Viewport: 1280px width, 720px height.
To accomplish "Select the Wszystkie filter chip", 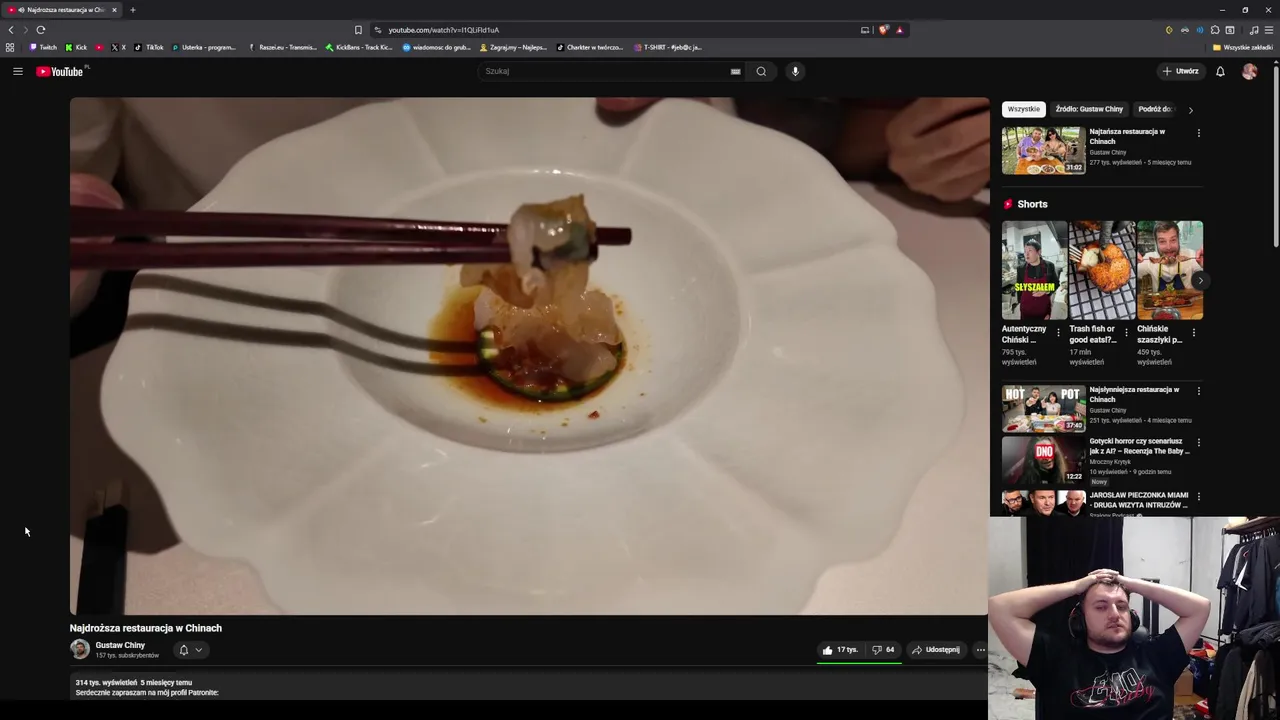I will (1023, 109).
